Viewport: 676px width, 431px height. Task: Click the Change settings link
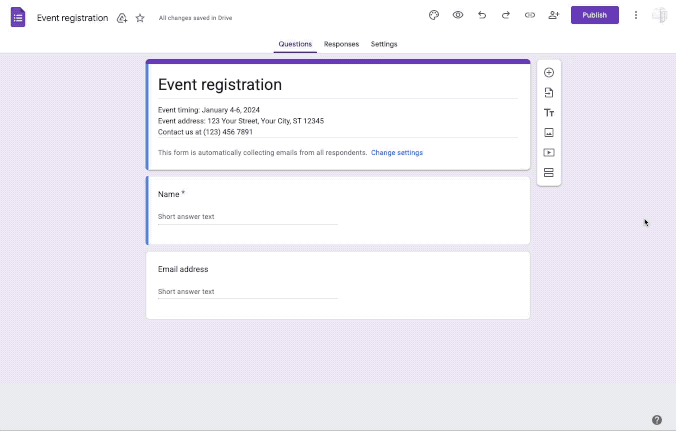397,153
